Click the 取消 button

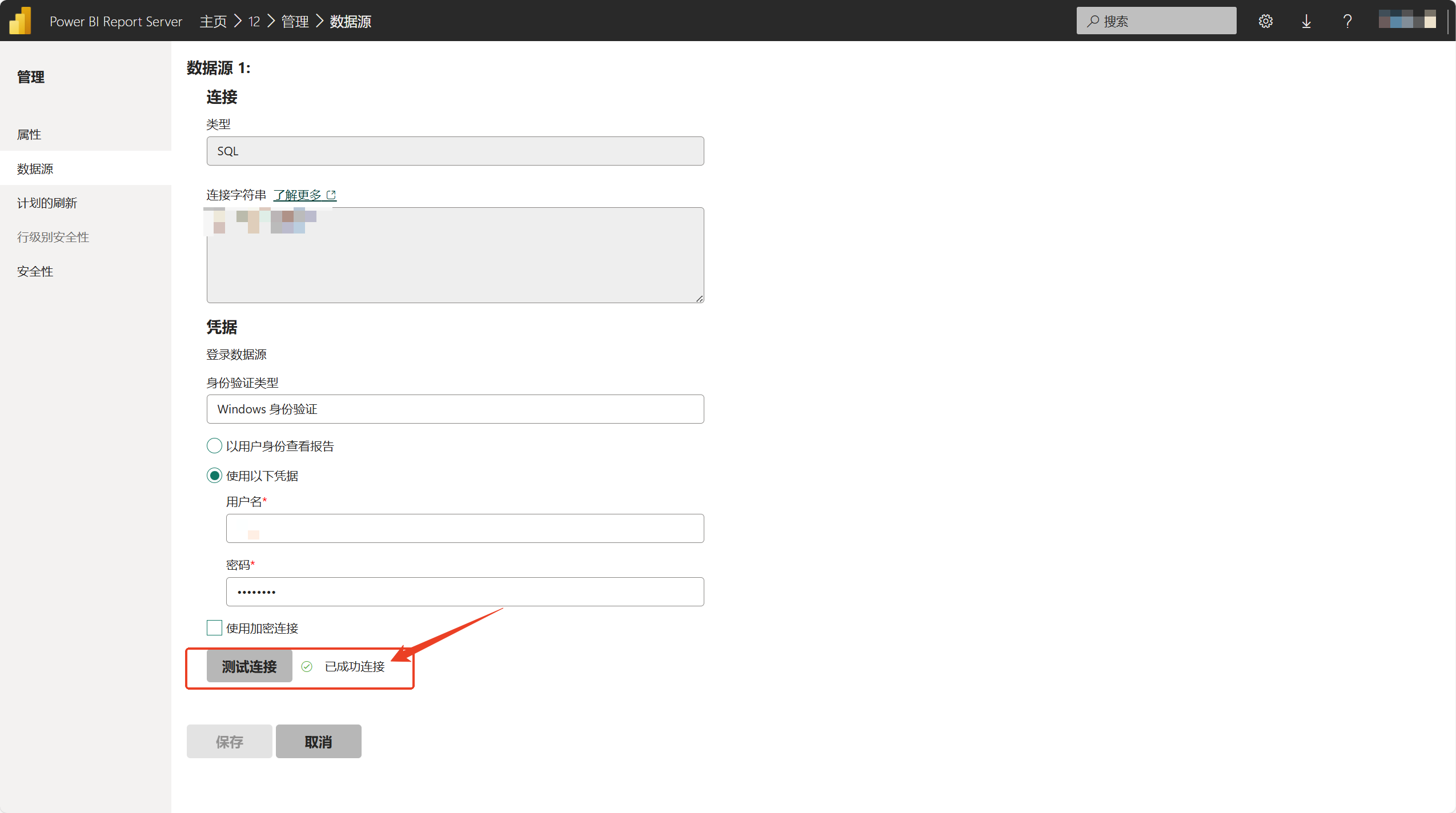(319, 742)
